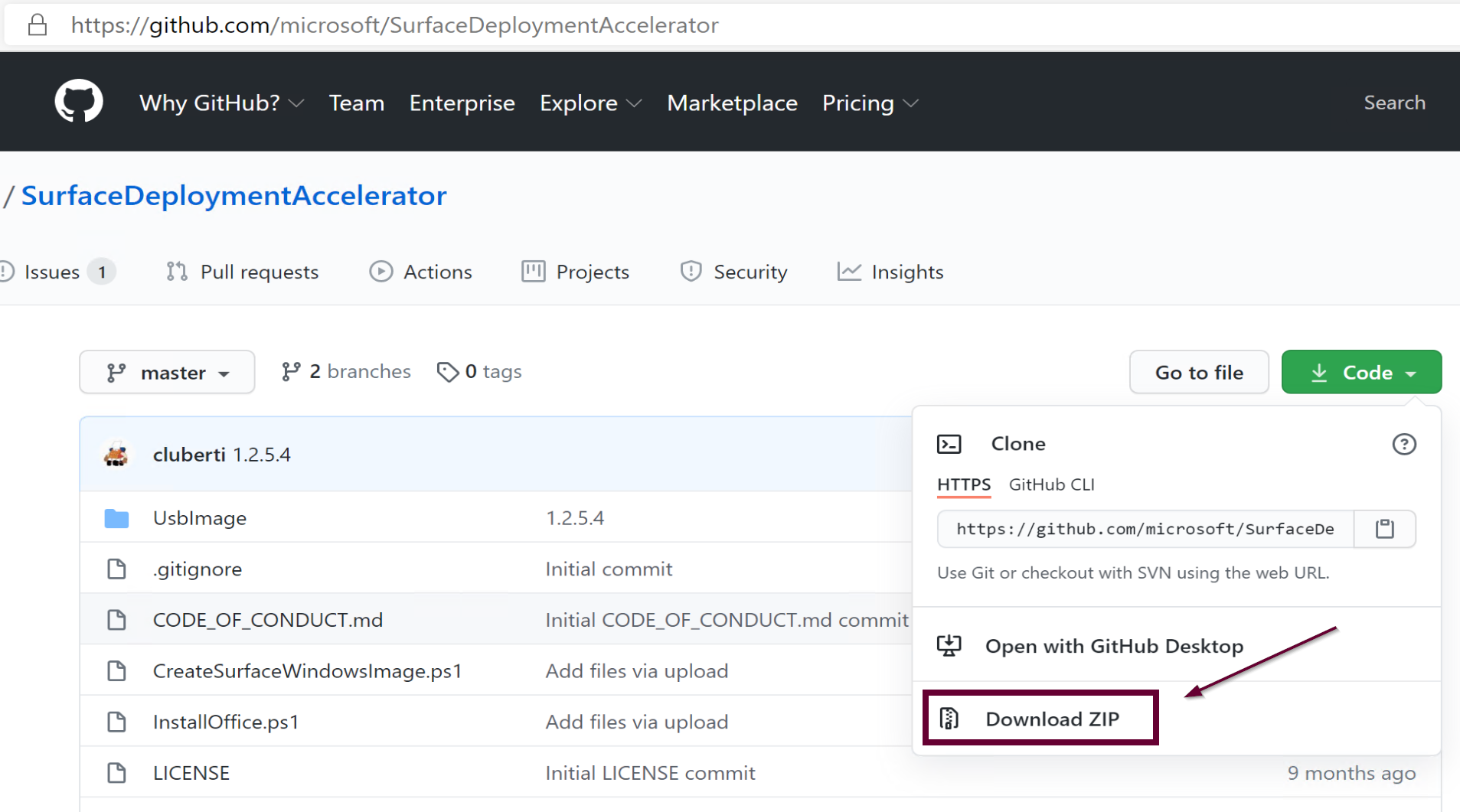Click the site lock icon in address bar
The image size is (1460, 812).
38,25
